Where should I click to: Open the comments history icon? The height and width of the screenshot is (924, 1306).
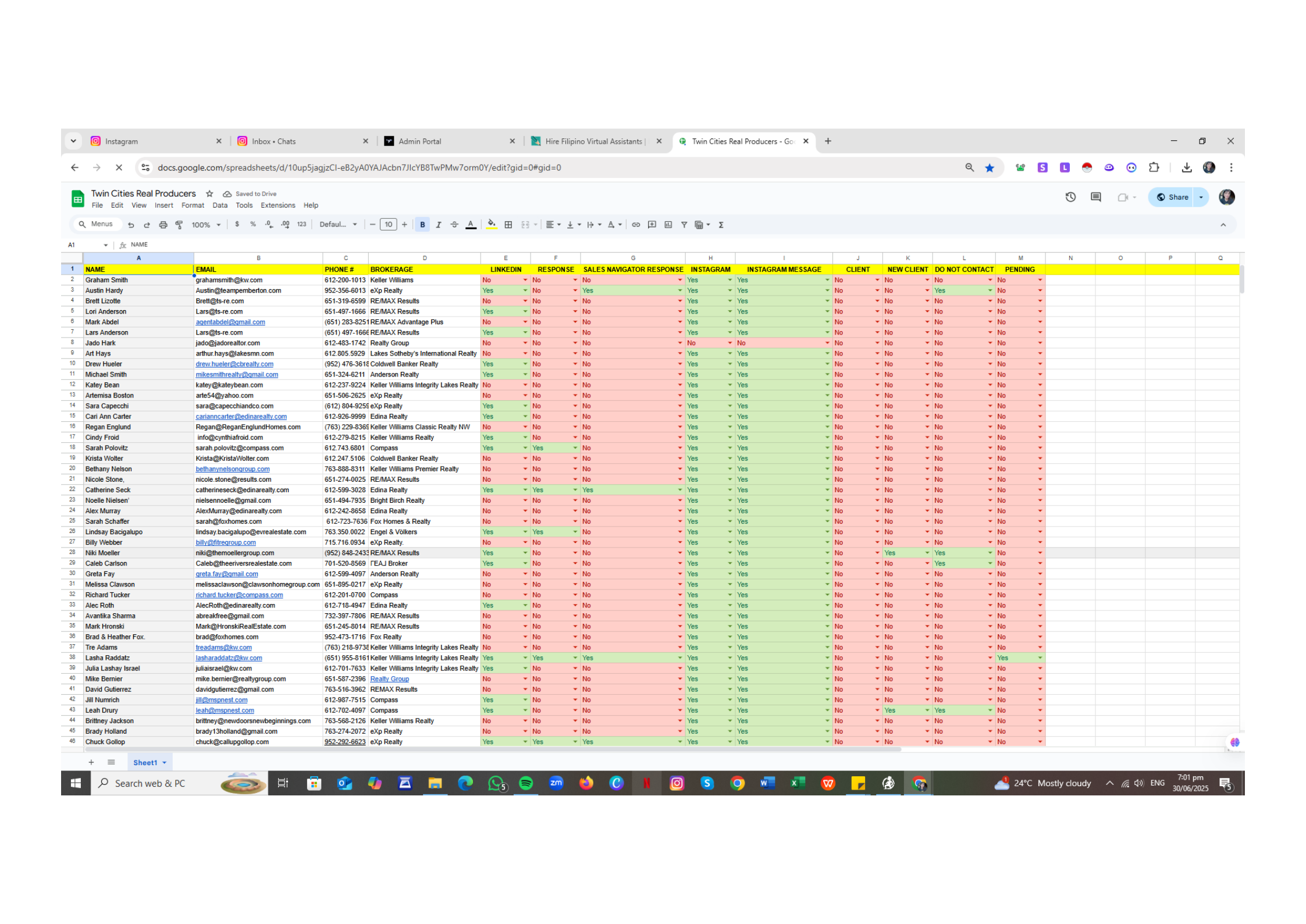click(1096, 197)
